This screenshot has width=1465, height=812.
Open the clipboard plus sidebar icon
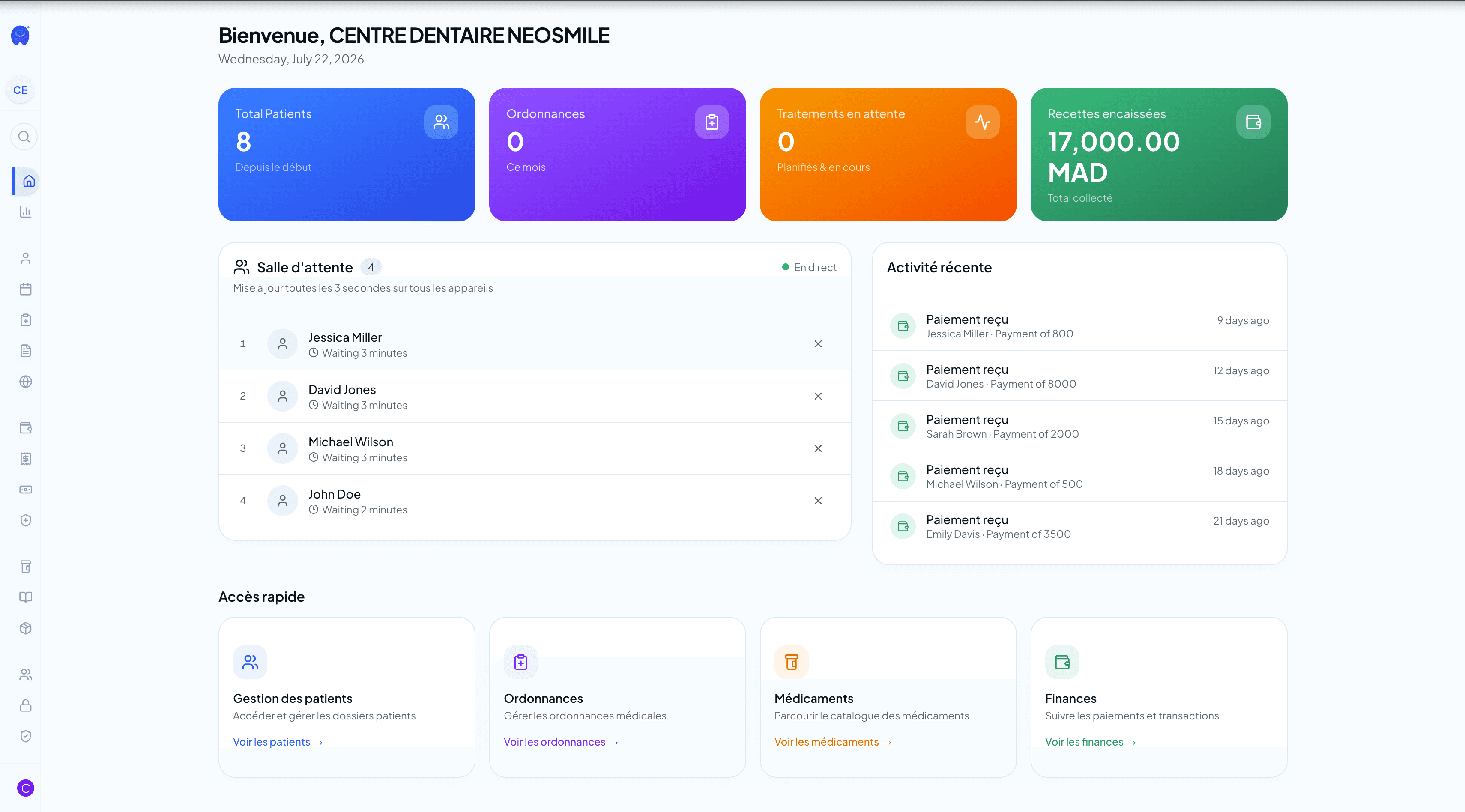tap(26, 319)
